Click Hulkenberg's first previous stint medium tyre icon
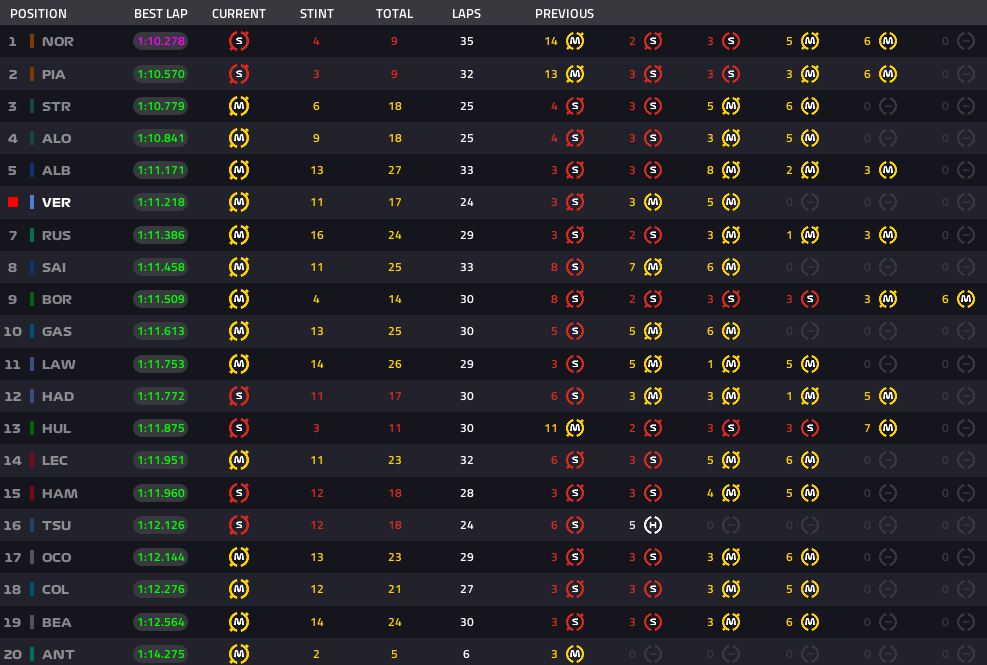987x665 pixels. [575, 428]
